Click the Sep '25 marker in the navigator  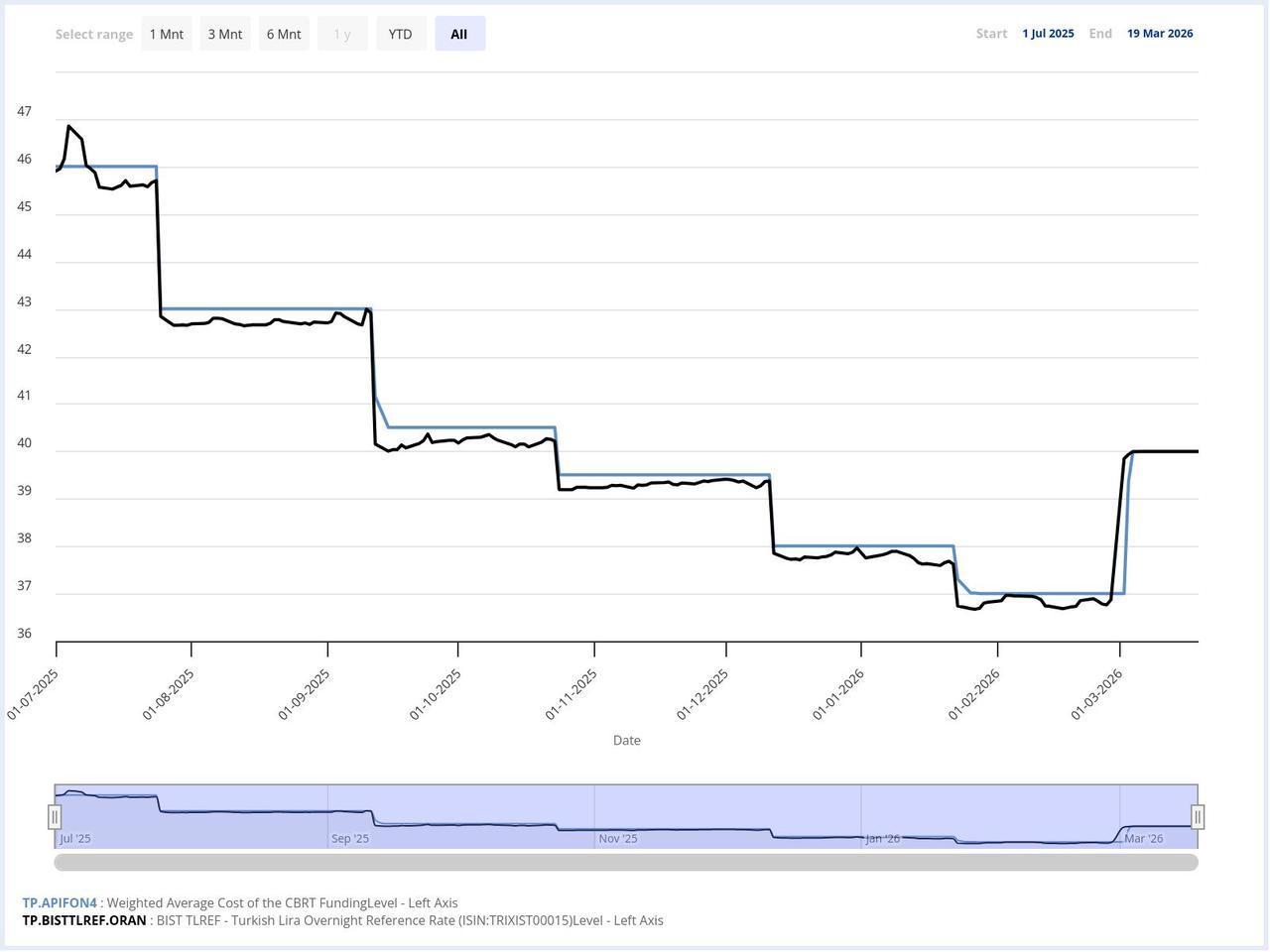pyautogui.click(x=349, y=838)
